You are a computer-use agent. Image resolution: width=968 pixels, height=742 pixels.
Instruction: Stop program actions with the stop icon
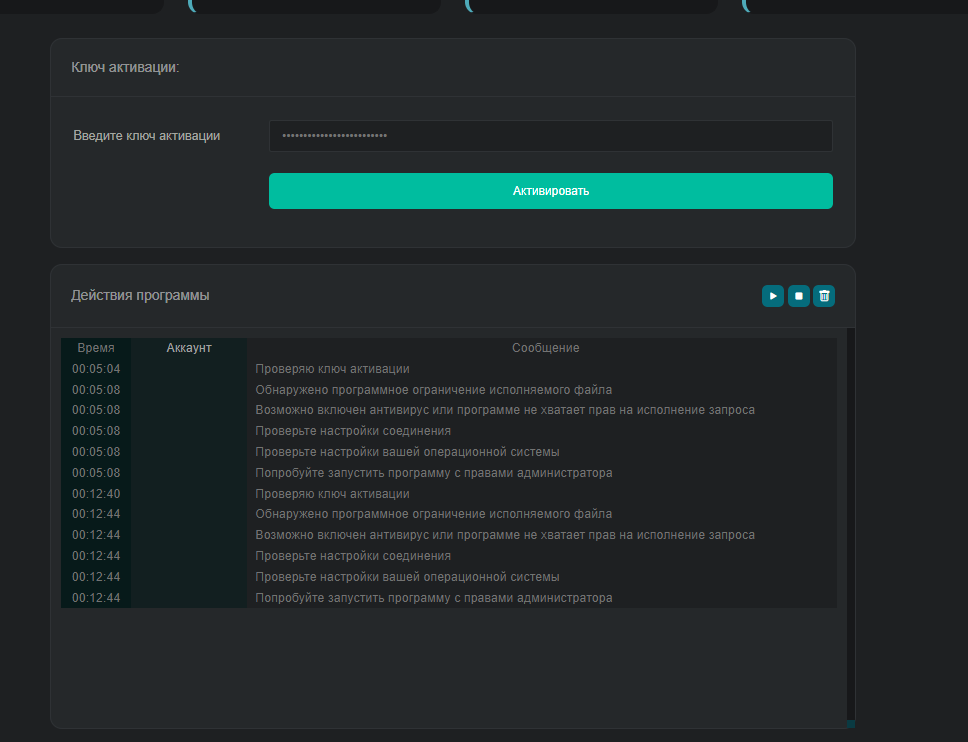point(798,296)
